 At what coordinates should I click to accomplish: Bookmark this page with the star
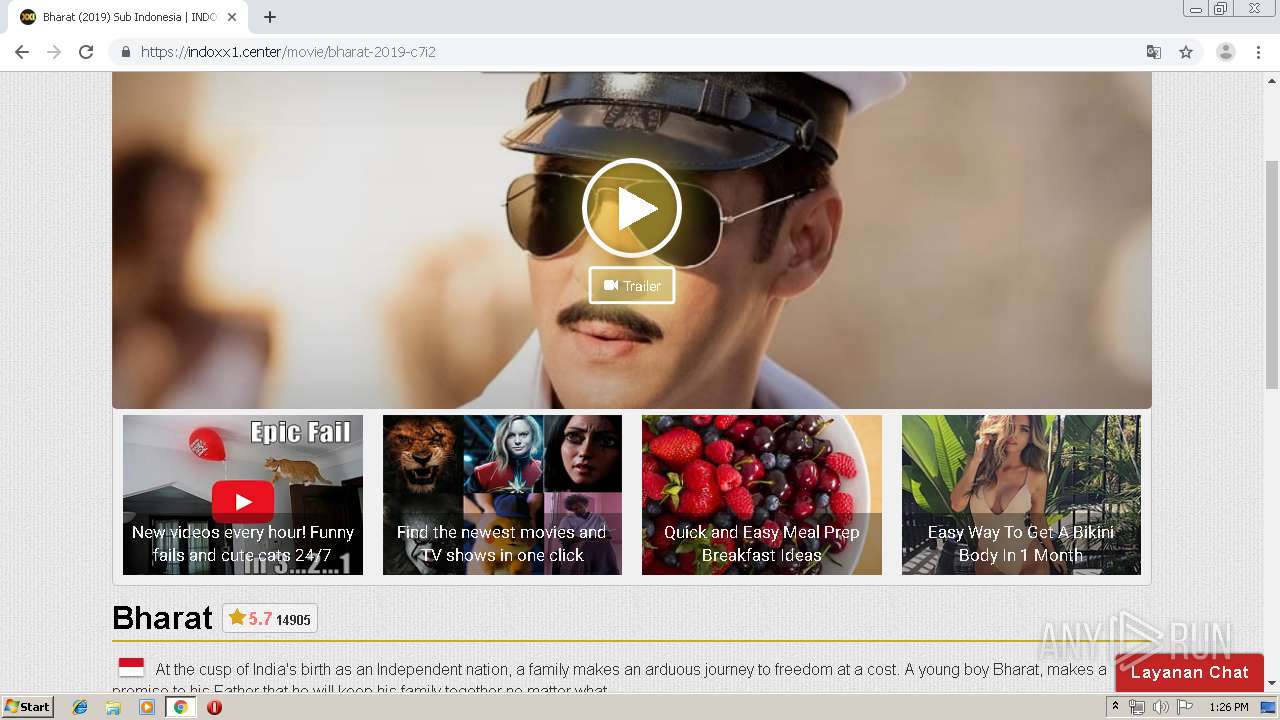coord(1186,52)
